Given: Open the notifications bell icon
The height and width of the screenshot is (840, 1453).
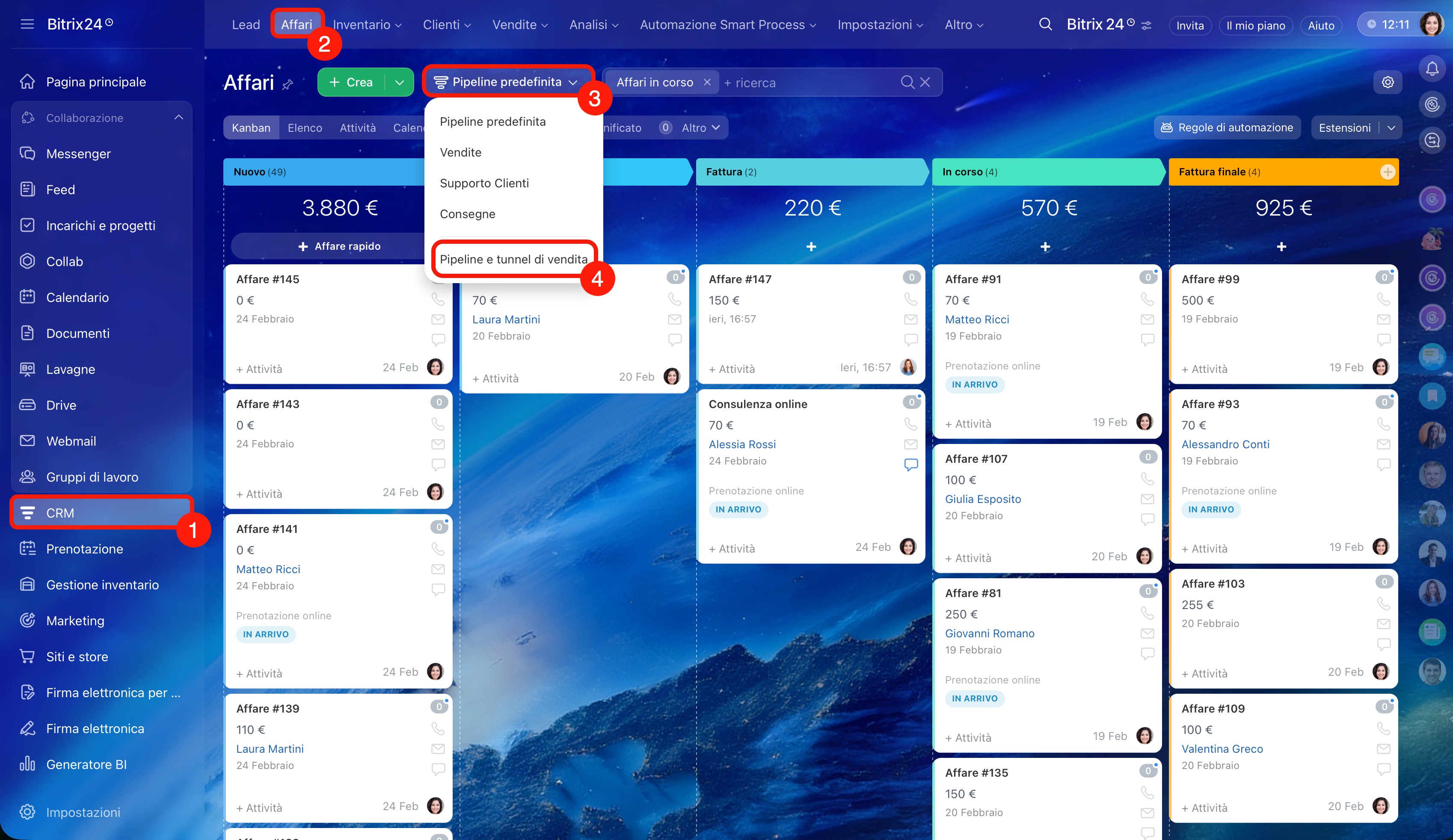Looking at the screenshot, I should click(1432, 68).
